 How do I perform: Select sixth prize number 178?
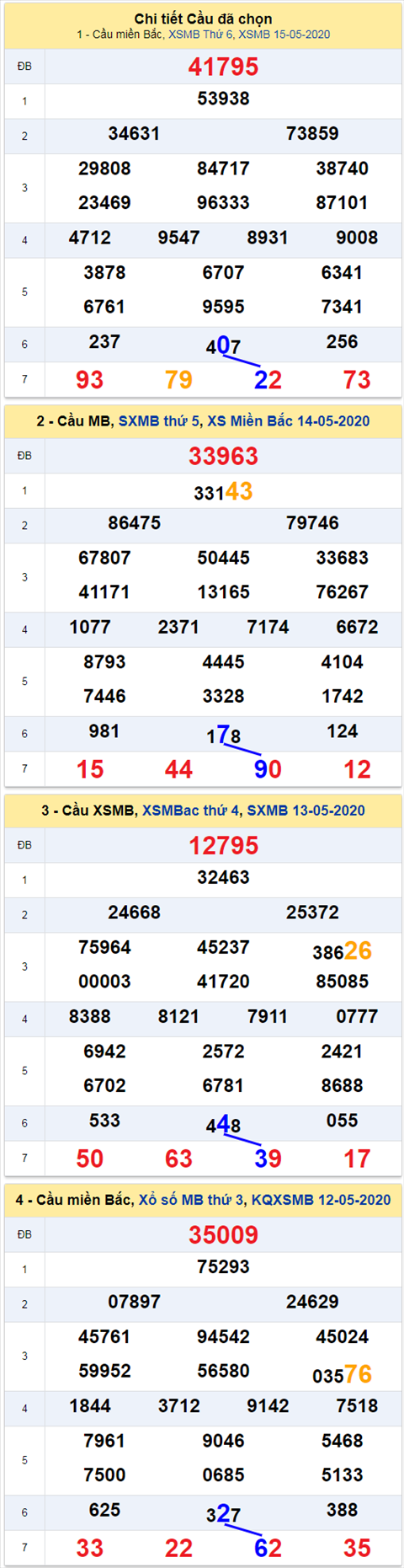[x=223, y=735]
